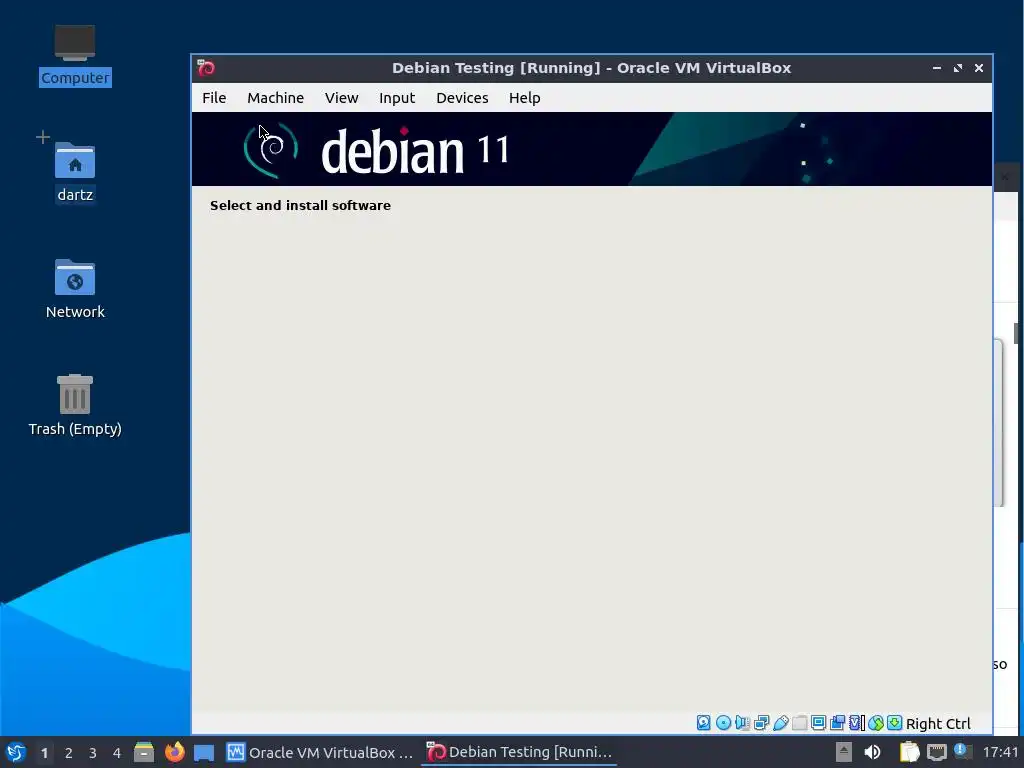Click the VirtualBox window title bar icon

206,68
